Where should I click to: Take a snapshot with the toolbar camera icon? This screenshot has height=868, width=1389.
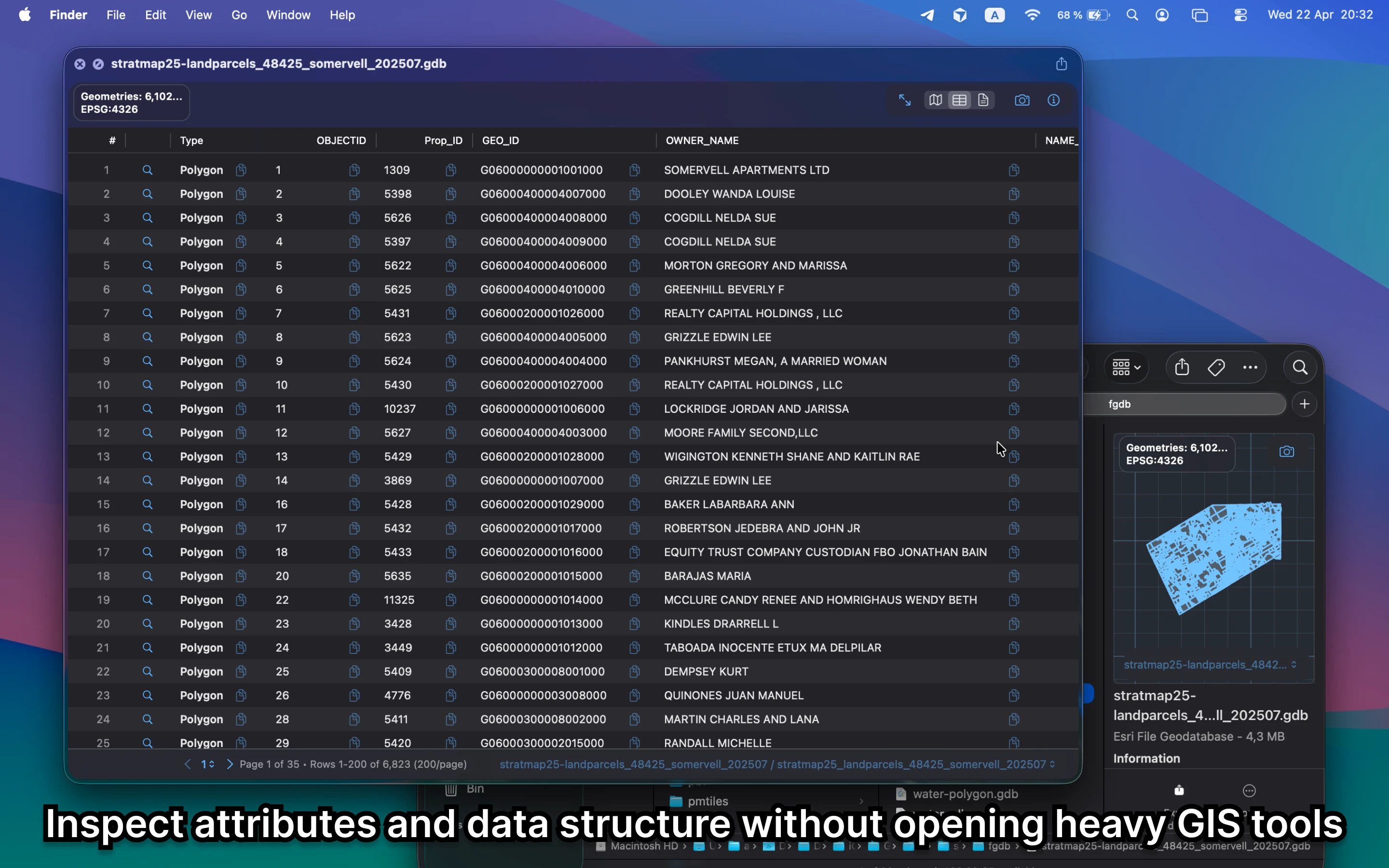[x=1022, y=100]
